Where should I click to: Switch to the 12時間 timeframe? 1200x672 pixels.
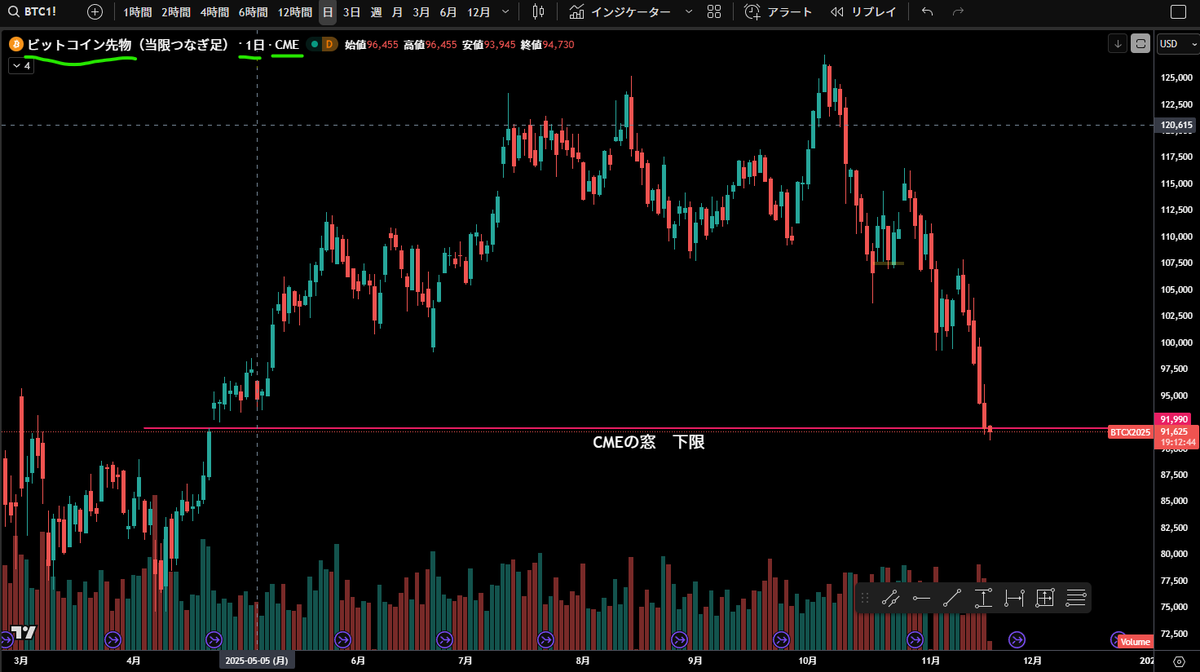pyautogui.click(x=294, y=12)
